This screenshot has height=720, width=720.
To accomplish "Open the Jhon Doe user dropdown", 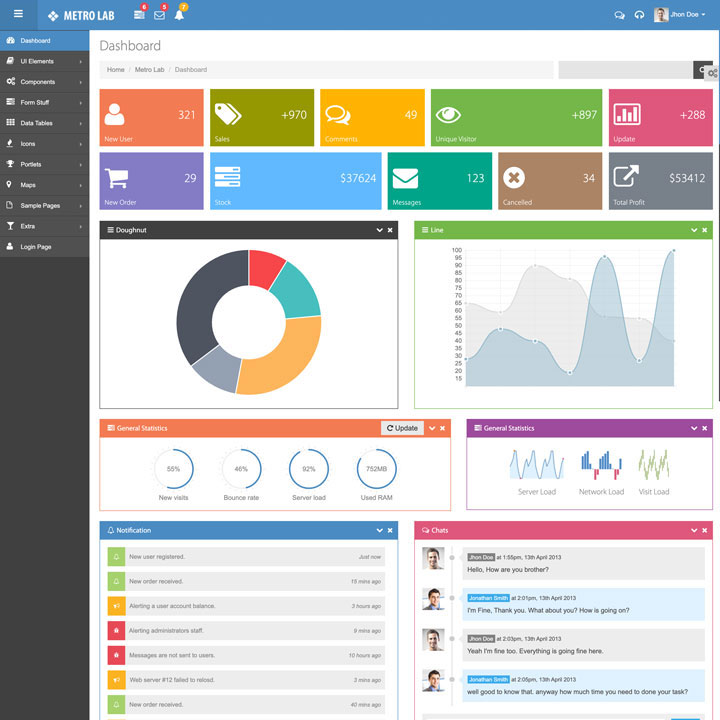I will point(680,15).
